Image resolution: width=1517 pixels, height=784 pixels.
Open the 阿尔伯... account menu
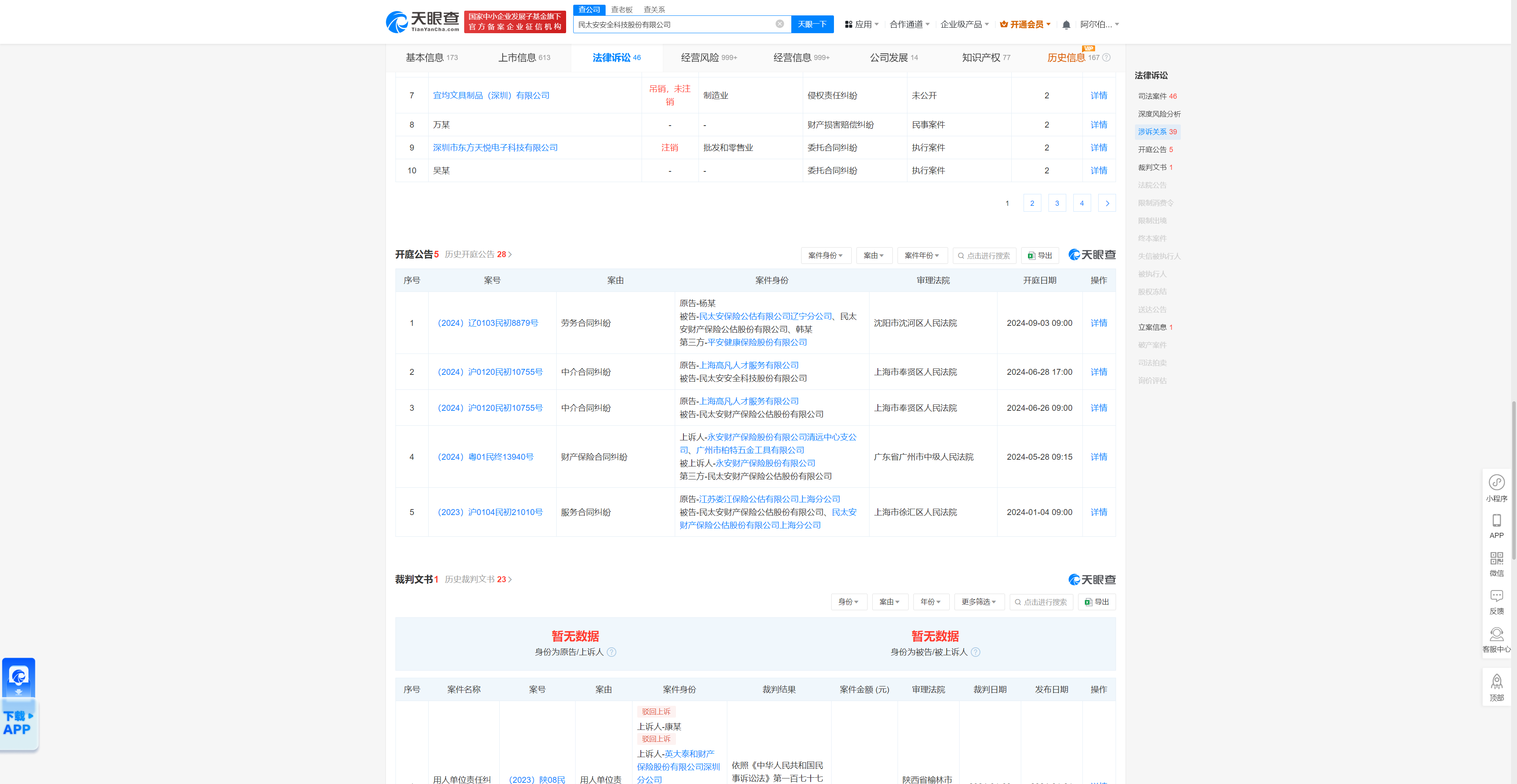(x=1099, y=25)
